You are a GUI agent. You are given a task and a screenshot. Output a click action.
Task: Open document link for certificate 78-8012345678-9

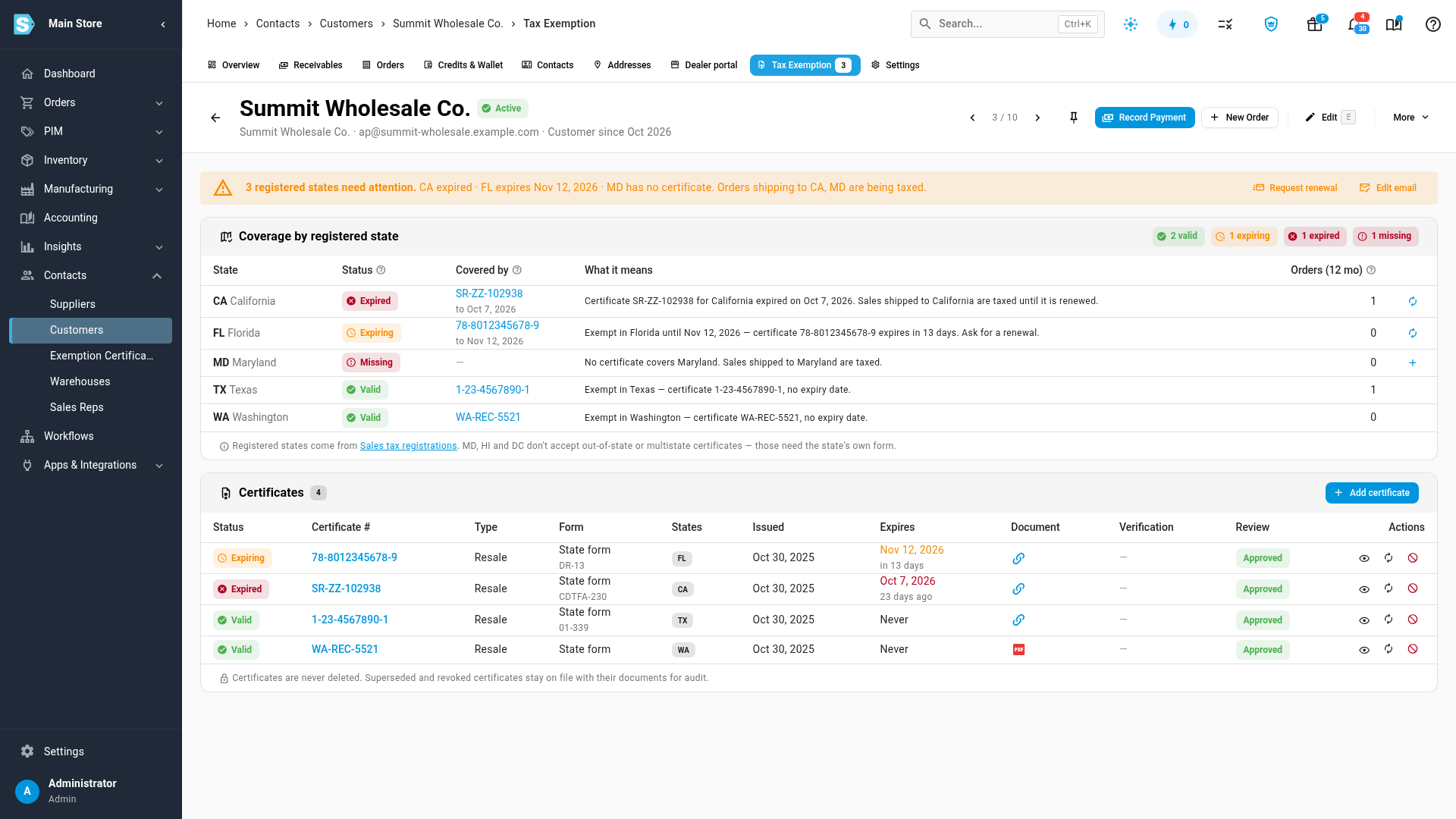pyautogui.click(x=1018, y=559)
